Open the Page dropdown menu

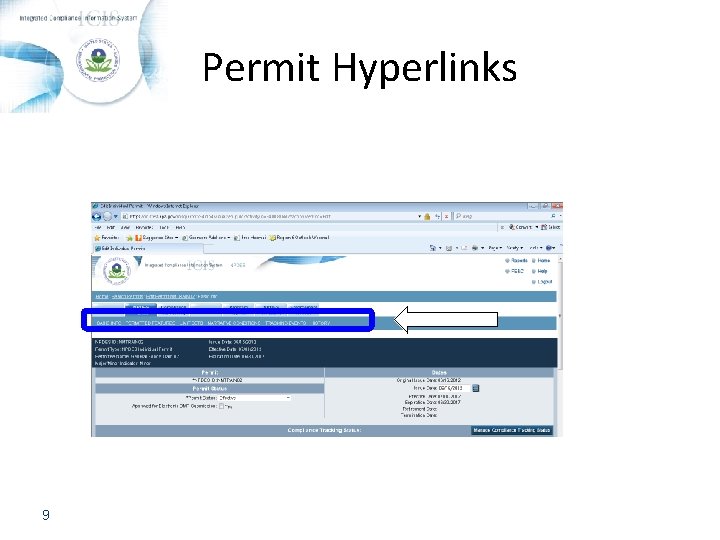(x=495, y=248)
